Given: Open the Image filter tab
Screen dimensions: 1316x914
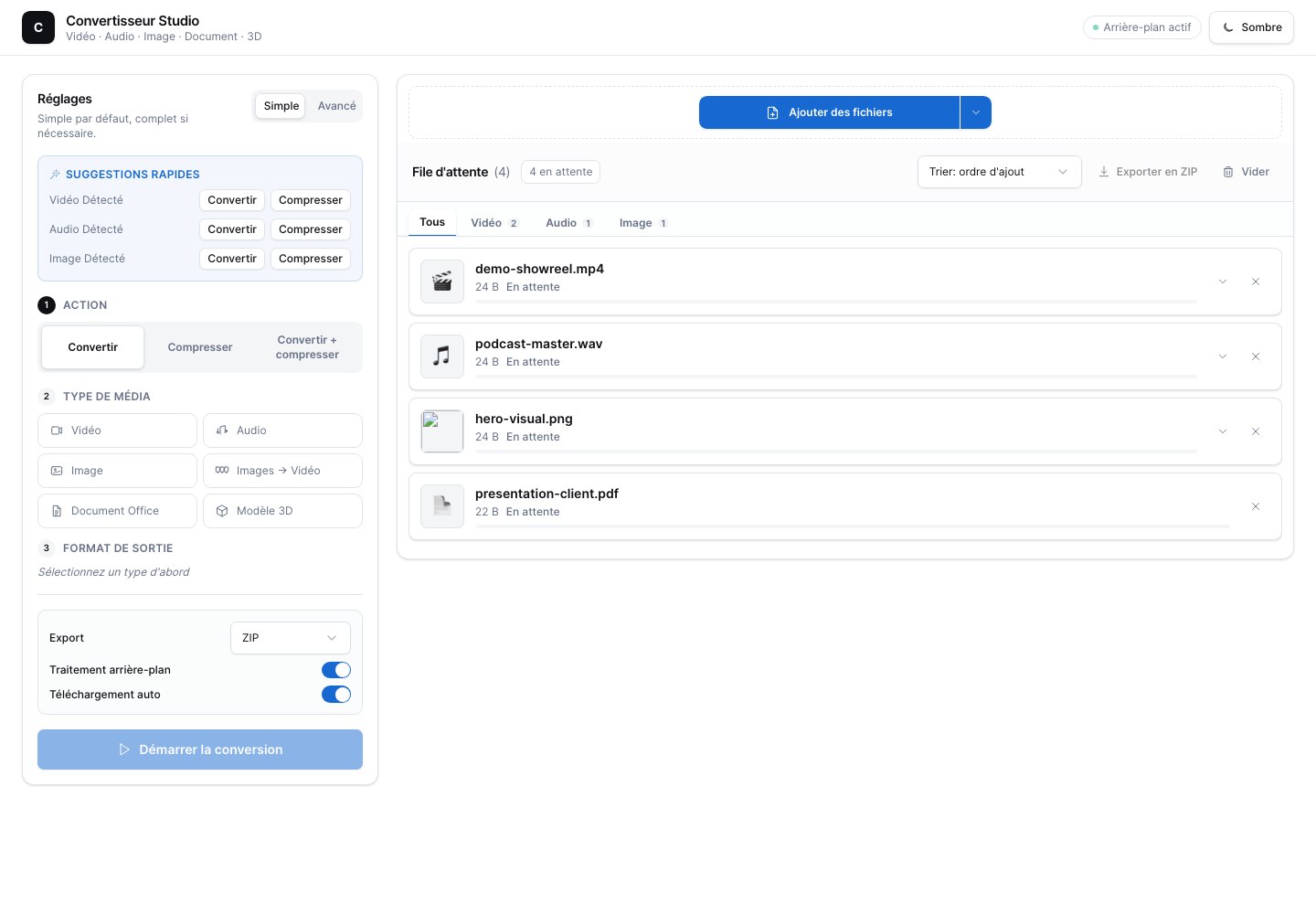Looking at the screenshot, I should point(643,223).
